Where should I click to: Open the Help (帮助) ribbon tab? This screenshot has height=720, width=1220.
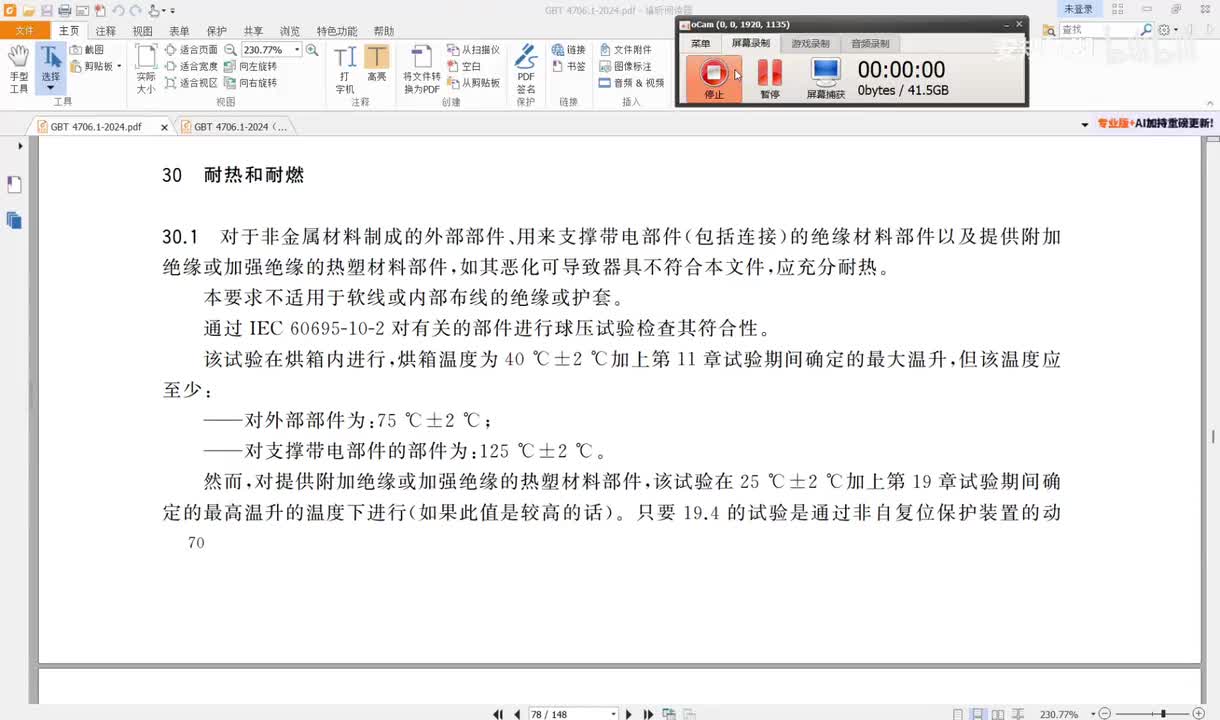[384, 31]
